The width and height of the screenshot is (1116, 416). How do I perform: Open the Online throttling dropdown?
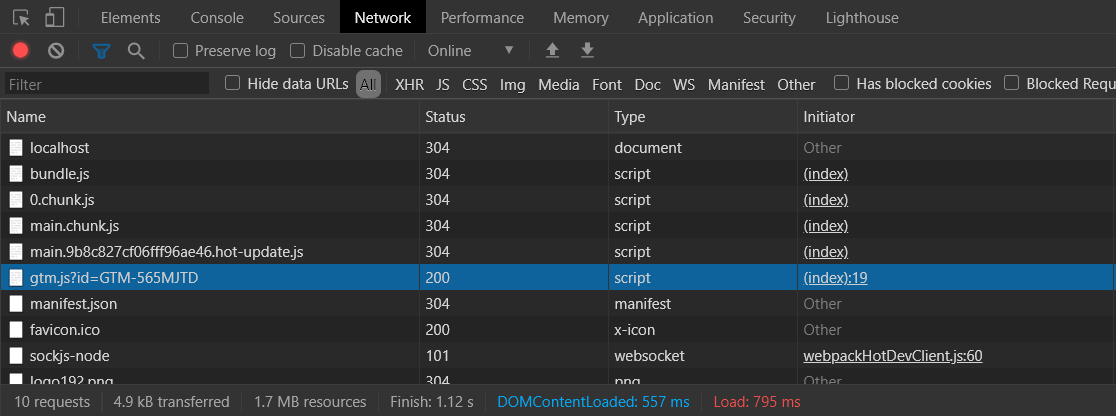(470, 50)
